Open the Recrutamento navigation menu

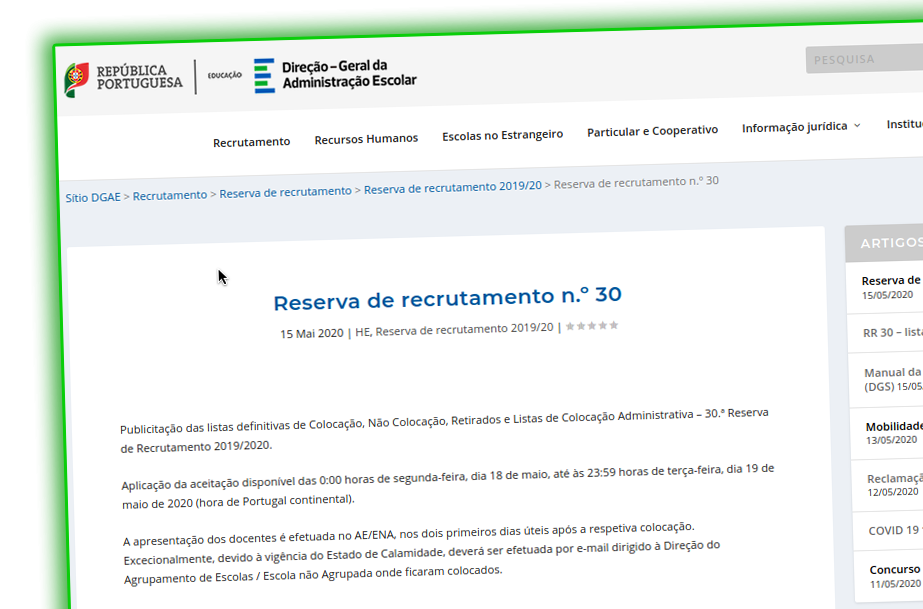click(251, 142)
